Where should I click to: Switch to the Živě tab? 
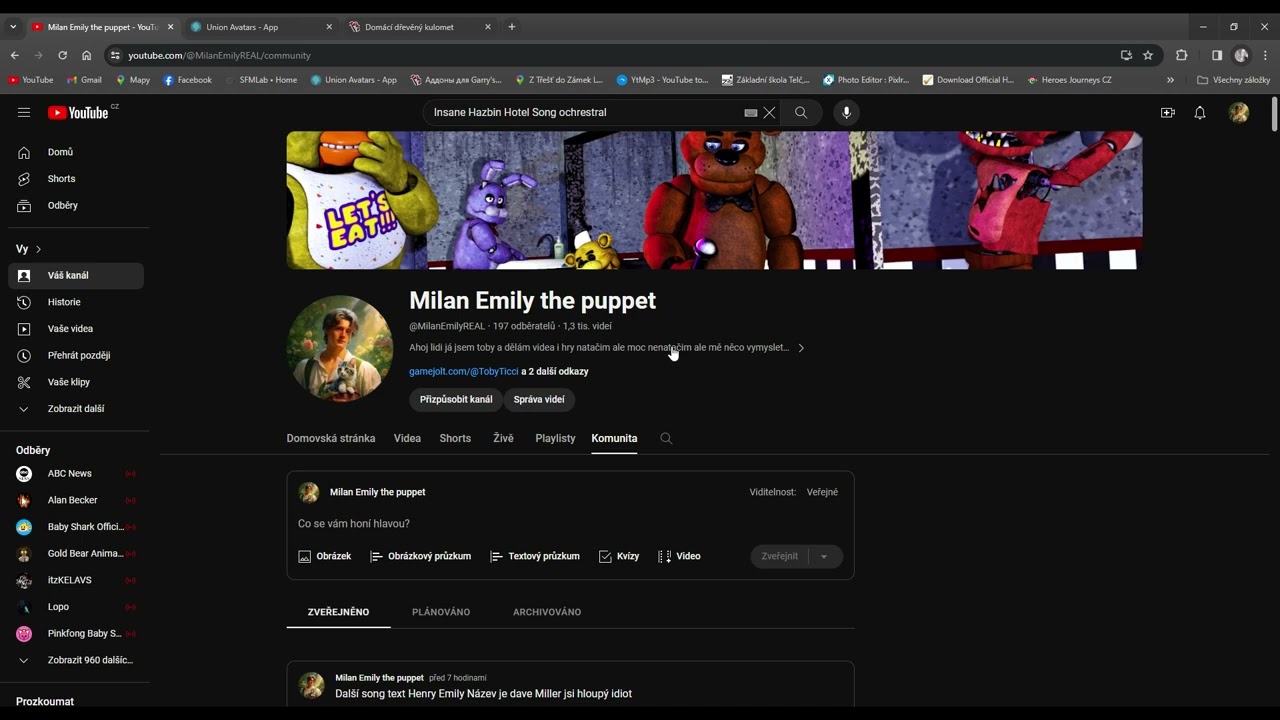tap(503, 439)
